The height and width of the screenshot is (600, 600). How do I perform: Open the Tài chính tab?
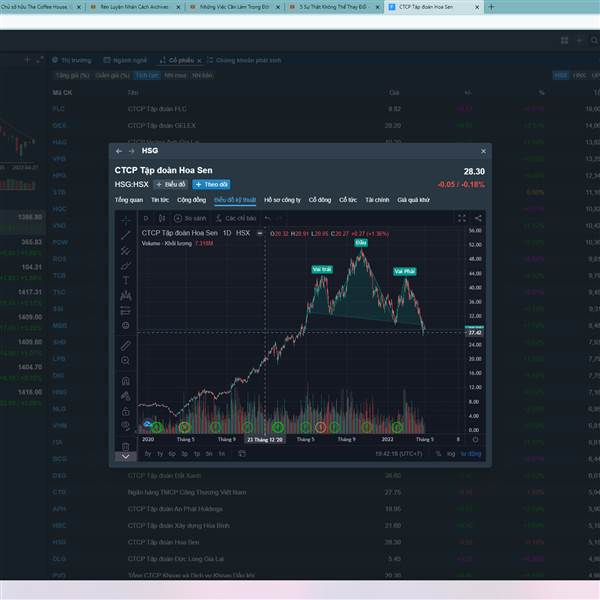[x=377, y=200]
